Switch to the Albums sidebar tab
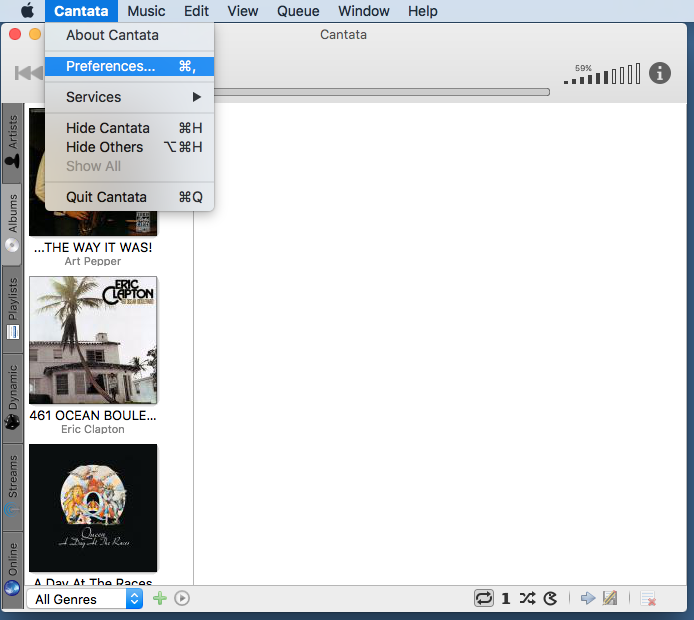The image size is (694, 620). tap(12, 224)
